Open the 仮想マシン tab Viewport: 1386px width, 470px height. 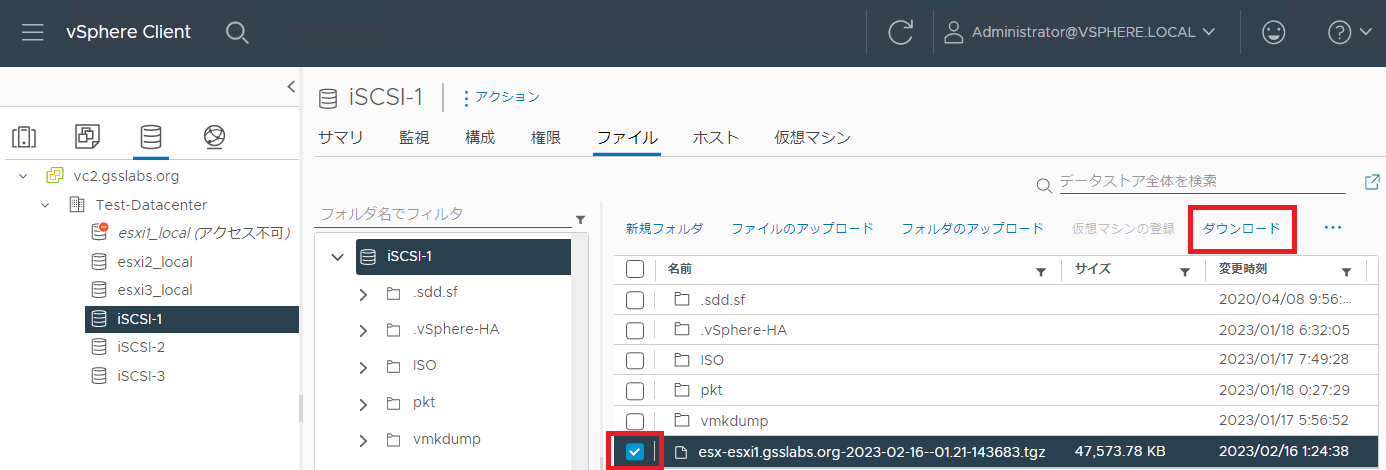pyautogui.click(x=812, y=138)
